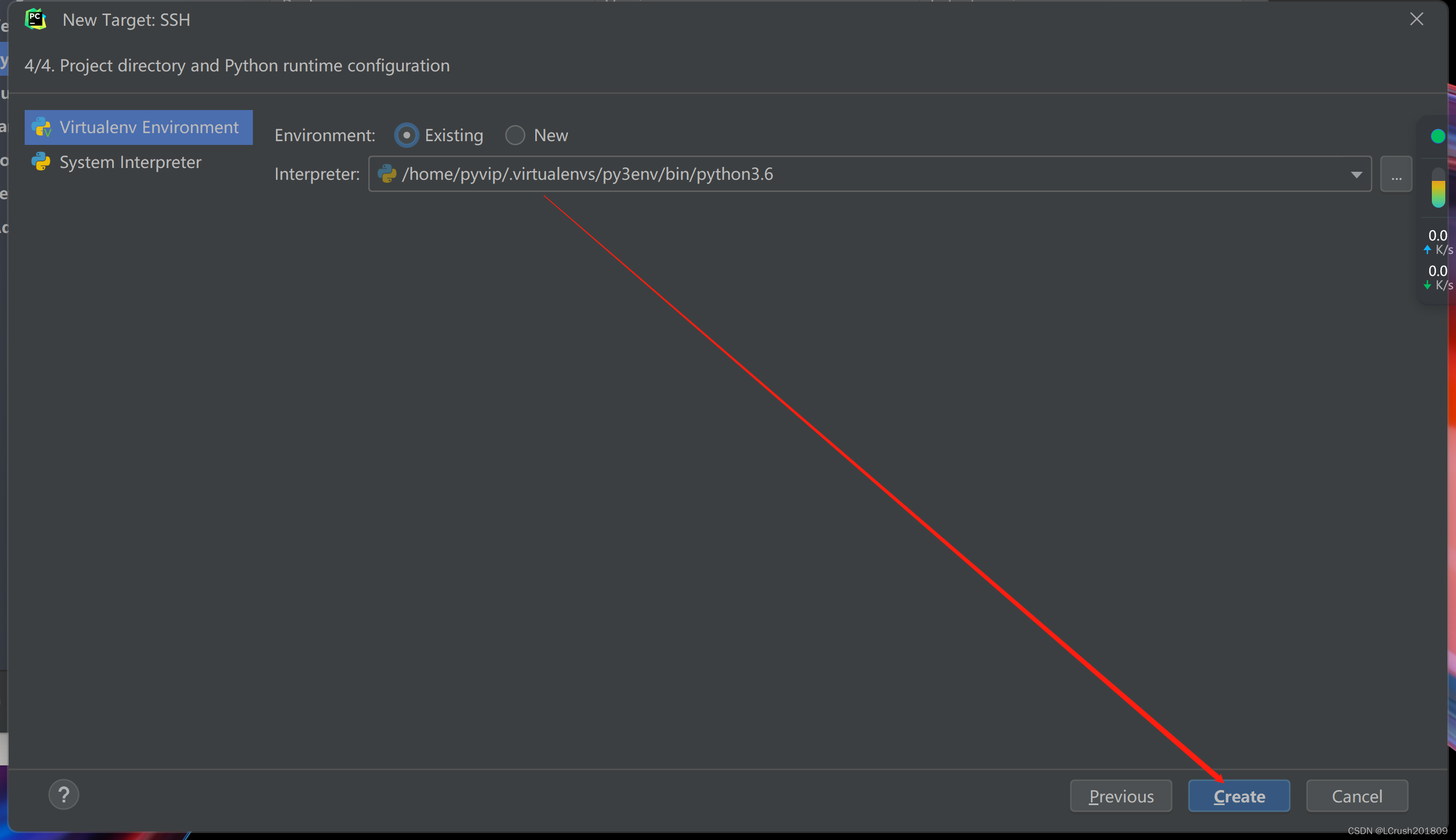This screenshot has height=840, width=1456.
Task: Select the Existing environment radio button
Action: [x=405, y=135]
